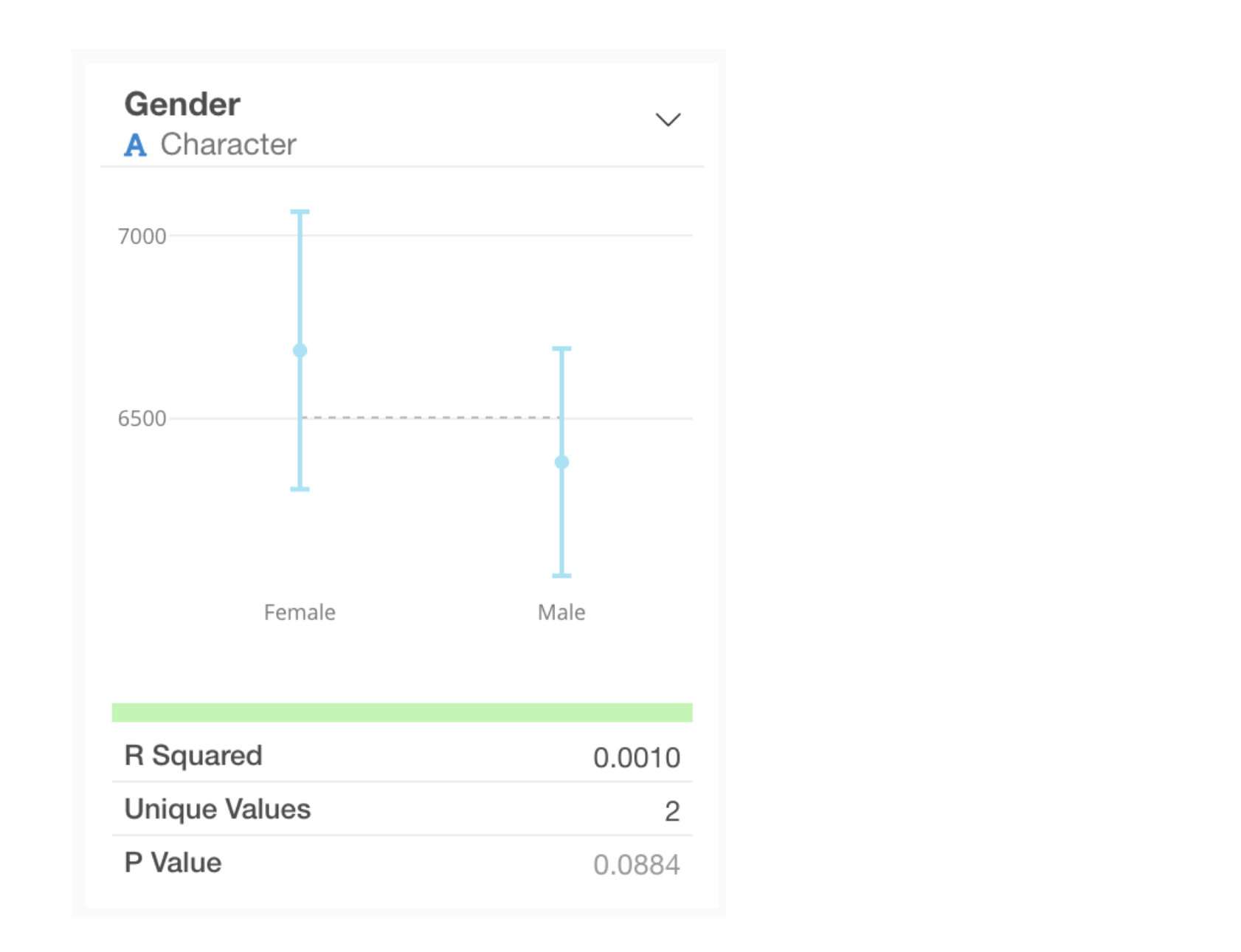Select the Character data type label
1241x952 pixels.
click(x=228, y=145)
